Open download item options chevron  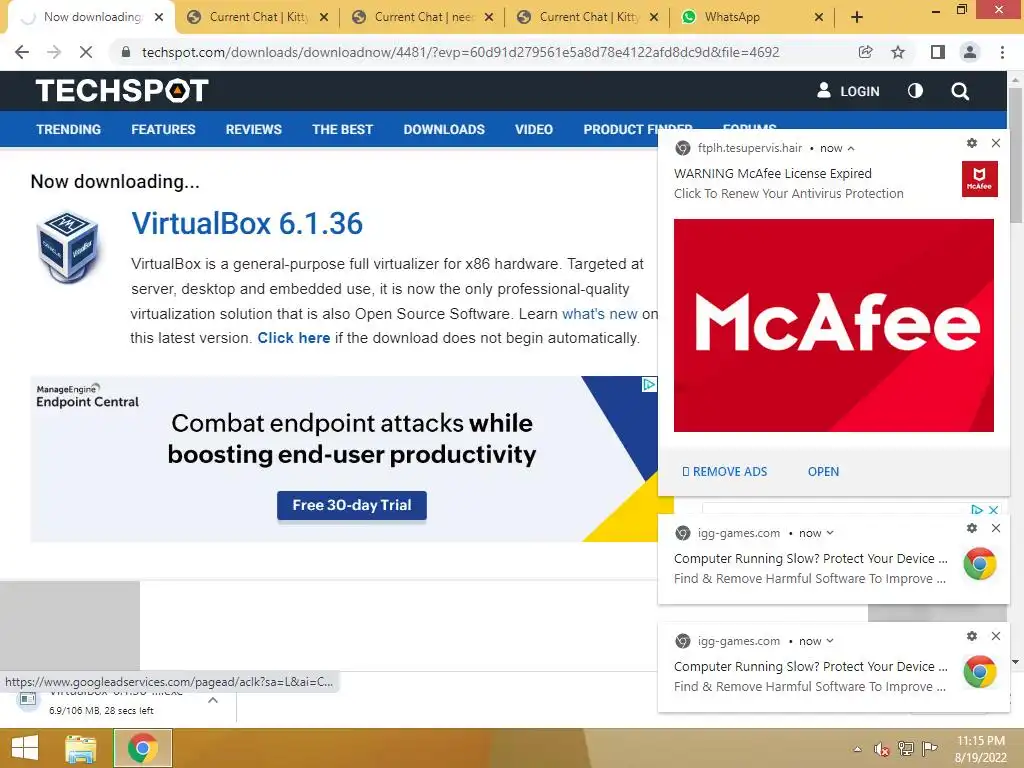pyautogui.click(x=213, y=701)
